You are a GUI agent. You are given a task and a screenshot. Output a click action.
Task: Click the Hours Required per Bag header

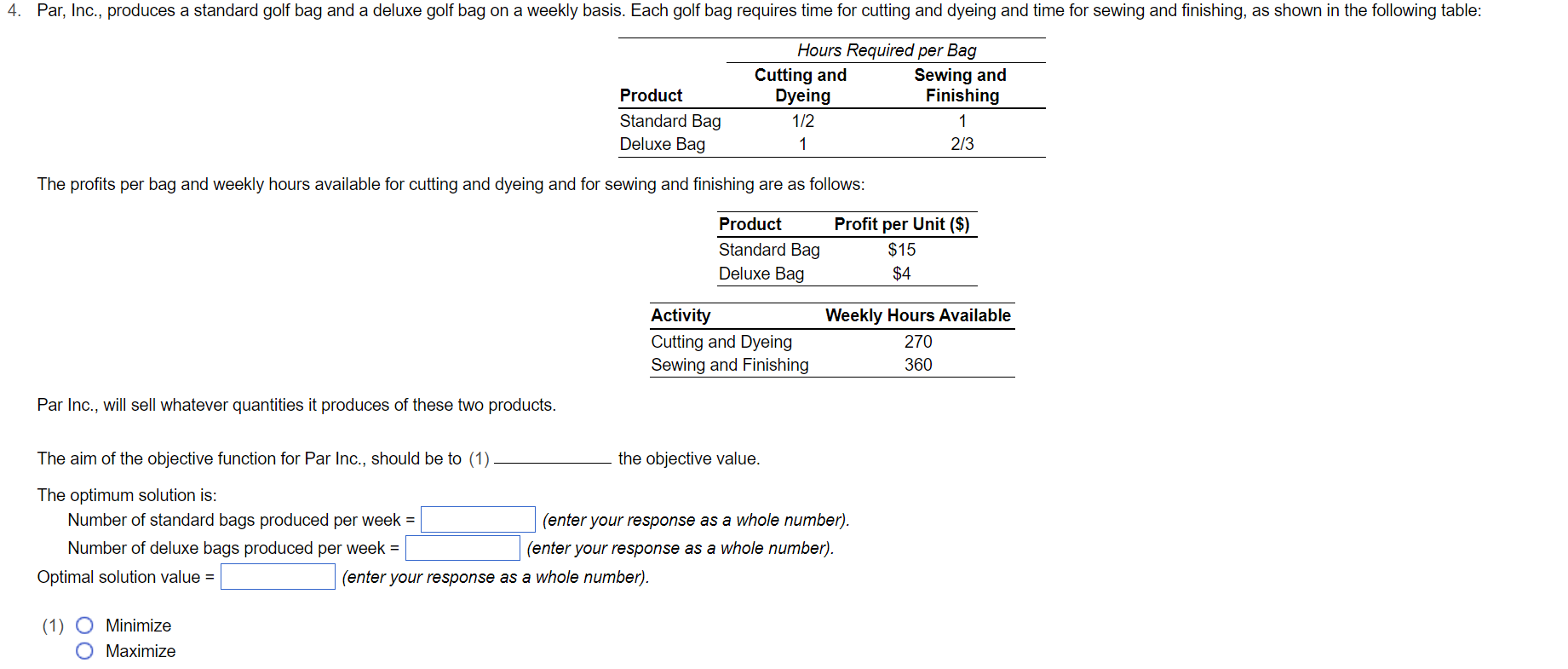coord(886,50)
